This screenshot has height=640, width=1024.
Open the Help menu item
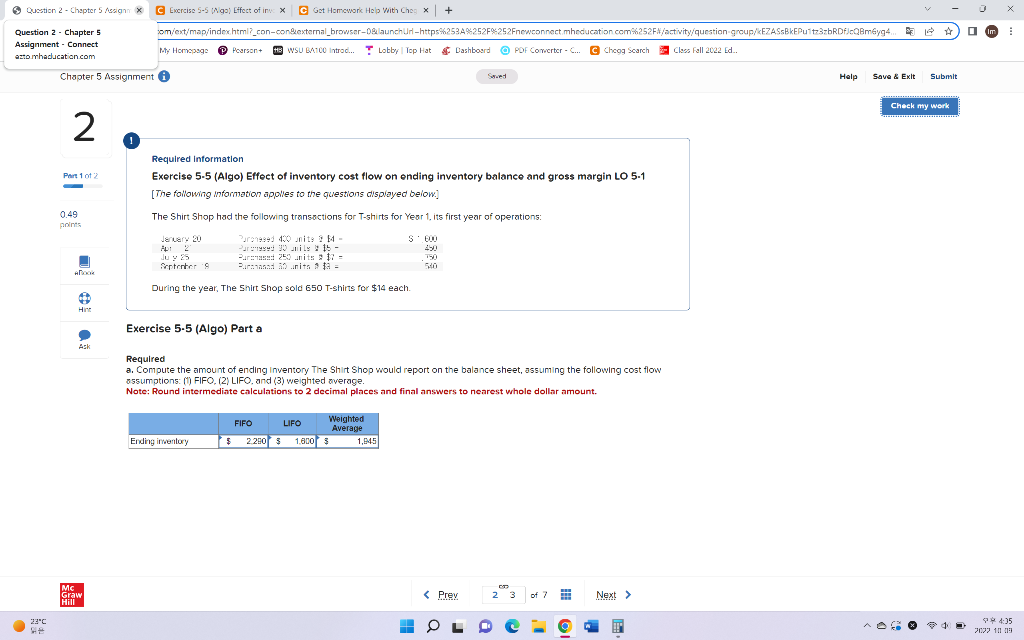846,76
